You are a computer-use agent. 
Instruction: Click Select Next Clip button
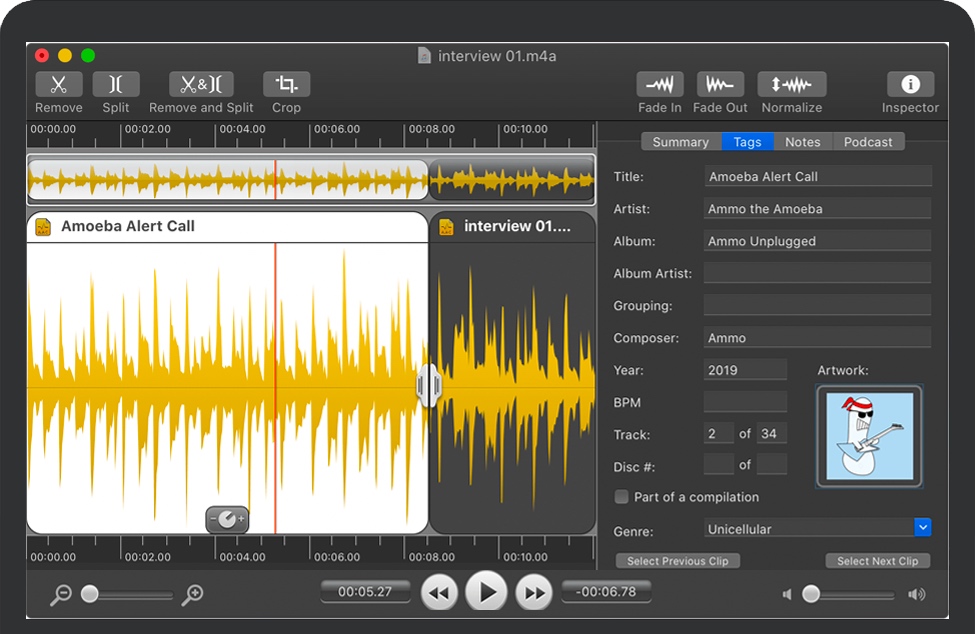pyautogui.click(x=877, y=561)
